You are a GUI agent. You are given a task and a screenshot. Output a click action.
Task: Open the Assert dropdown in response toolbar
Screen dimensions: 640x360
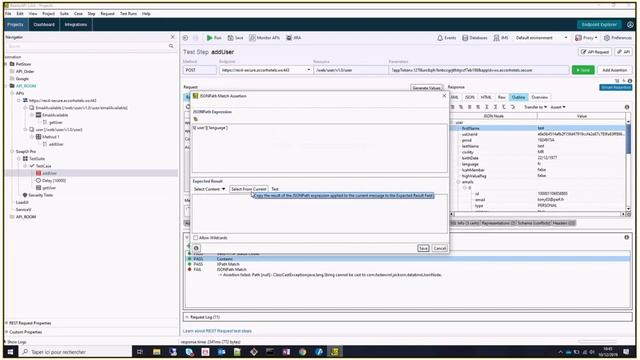(558, 107)
